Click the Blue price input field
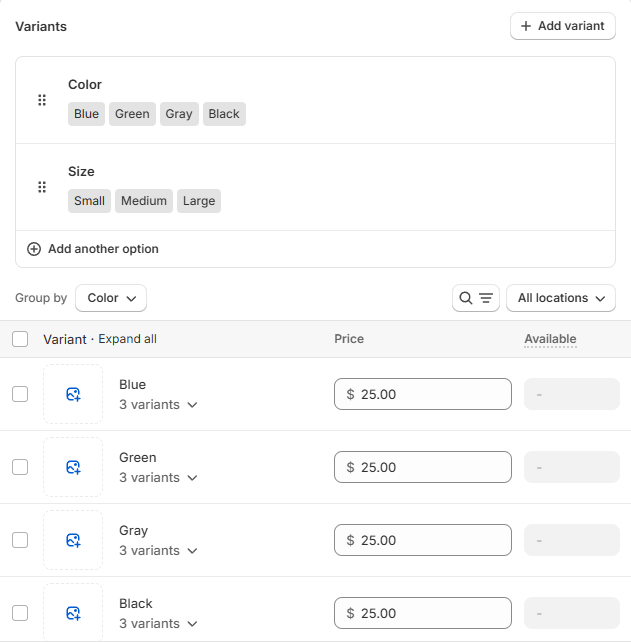The image size is (631, 642). [x=423, y=394]
